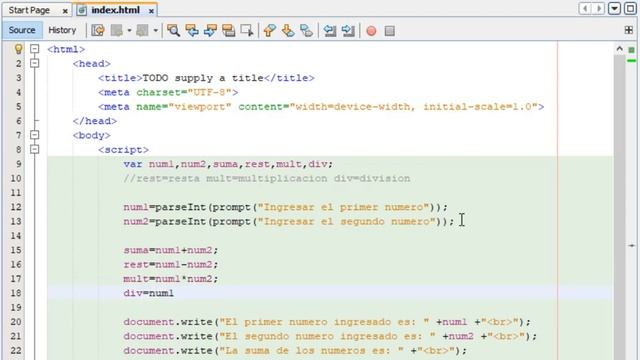Click the navigate Forward toolbar icon

pyautogui.click(x=142, y=31)
